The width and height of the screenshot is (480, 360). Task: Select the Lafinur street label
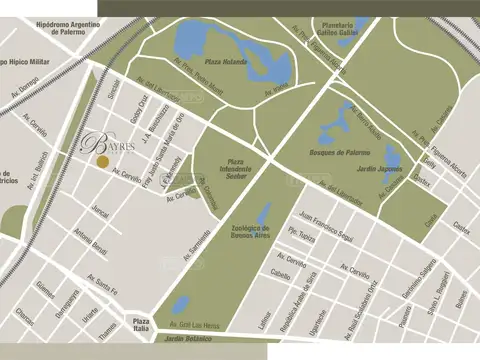(x=265, y=320)
